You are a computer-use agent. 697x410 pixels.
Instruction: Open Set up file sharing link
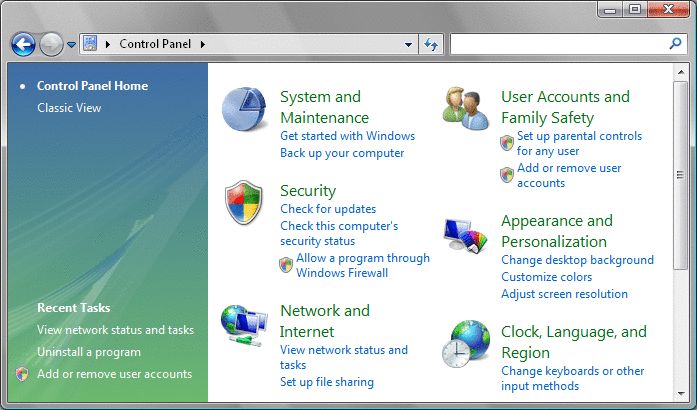pos(327,382)
